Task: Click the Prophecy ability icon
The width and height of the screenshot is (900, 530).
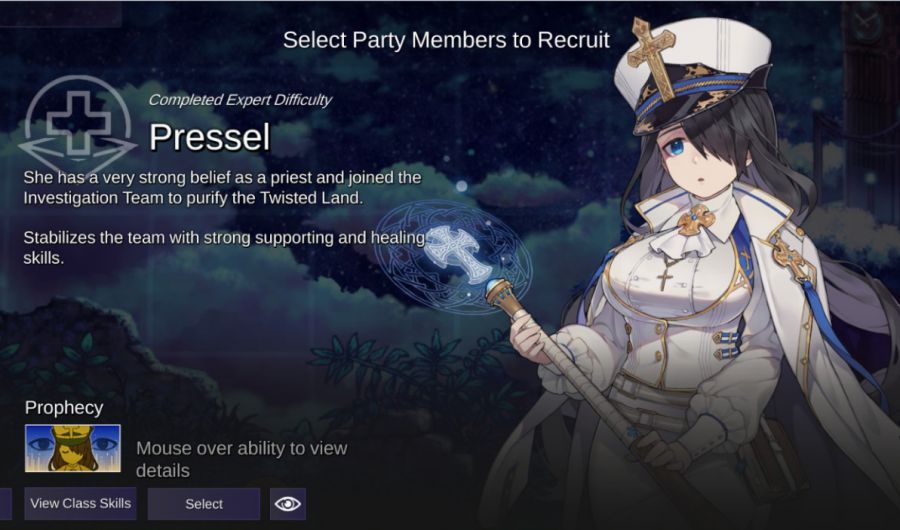Action: pos(73,448)
